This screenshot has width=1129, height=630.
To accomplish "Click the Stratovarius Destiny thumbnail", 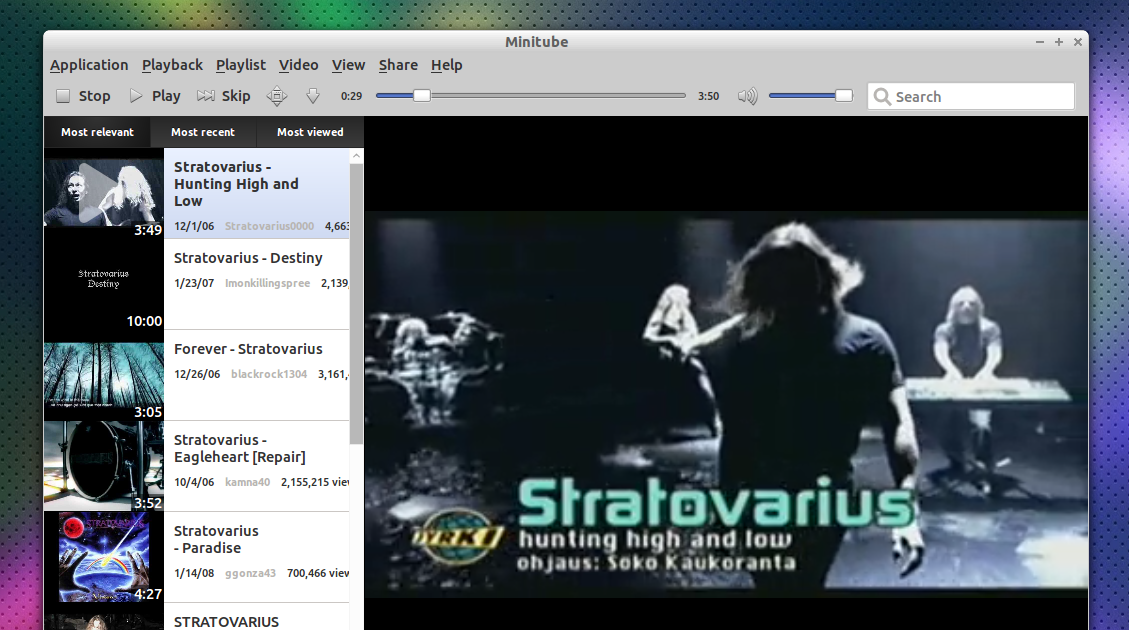I will [104, 284].
